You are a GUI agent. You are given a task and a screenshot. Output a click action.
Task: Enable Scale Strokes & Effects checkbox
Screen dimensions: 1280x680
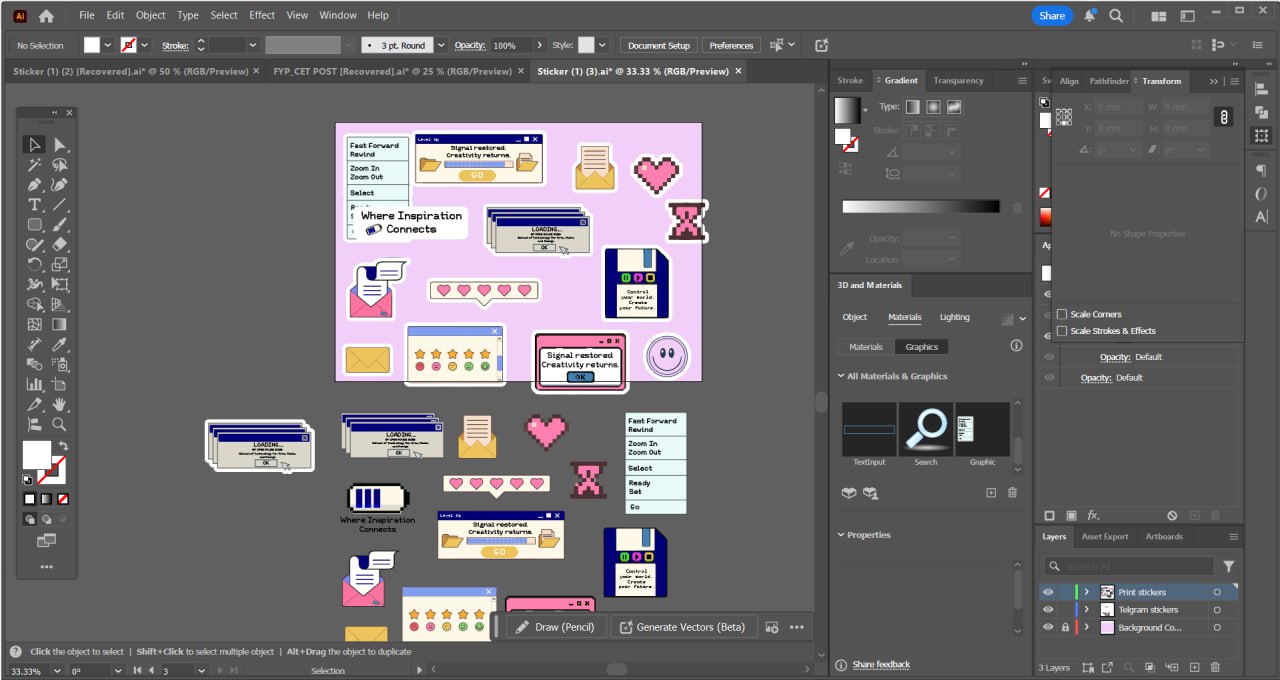tap(1062, 331)
